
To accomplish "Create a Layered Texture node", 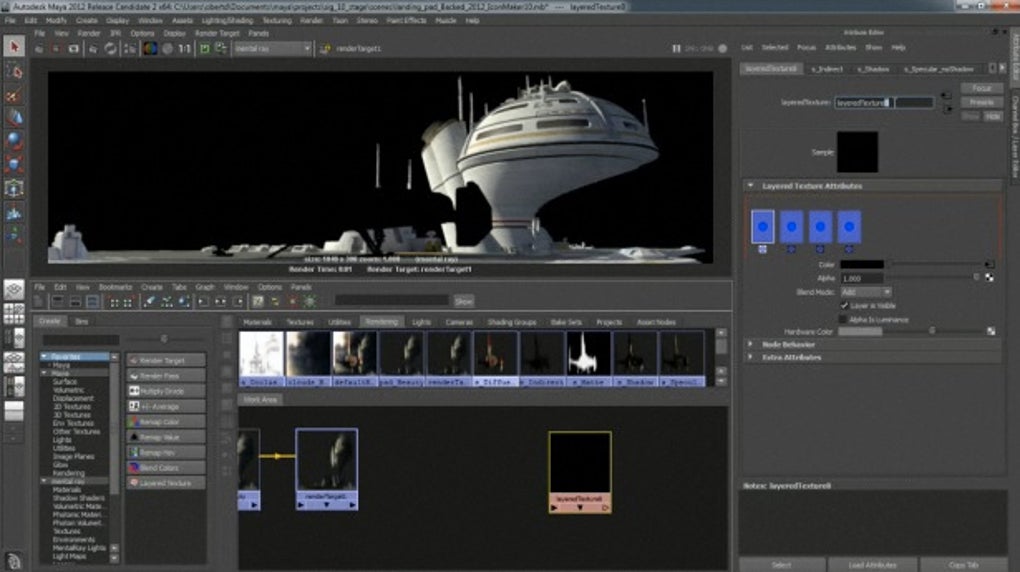I will click(166, 483).
